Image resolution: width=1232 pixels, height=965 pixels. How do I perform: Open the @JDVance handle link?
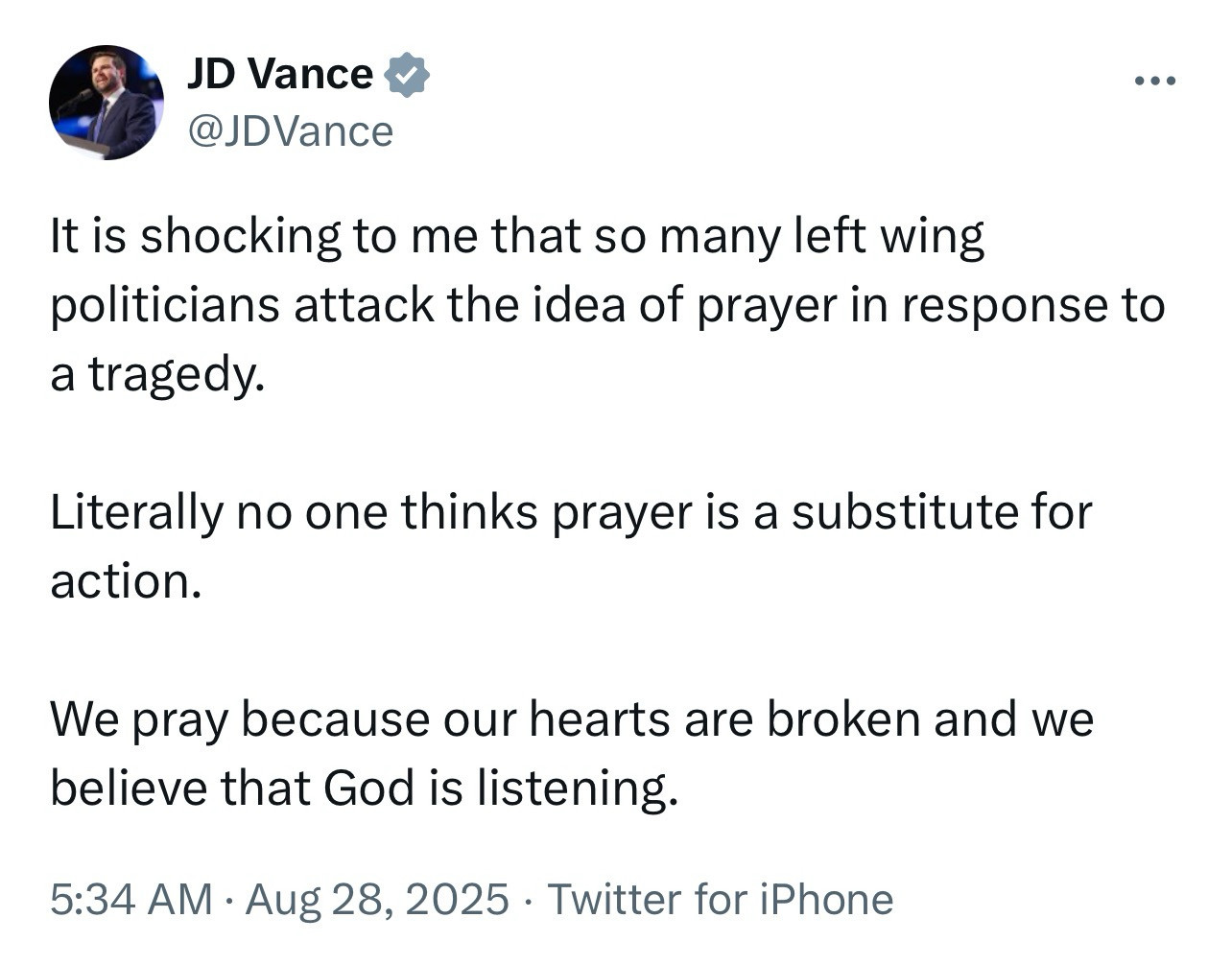pos(291,131)
